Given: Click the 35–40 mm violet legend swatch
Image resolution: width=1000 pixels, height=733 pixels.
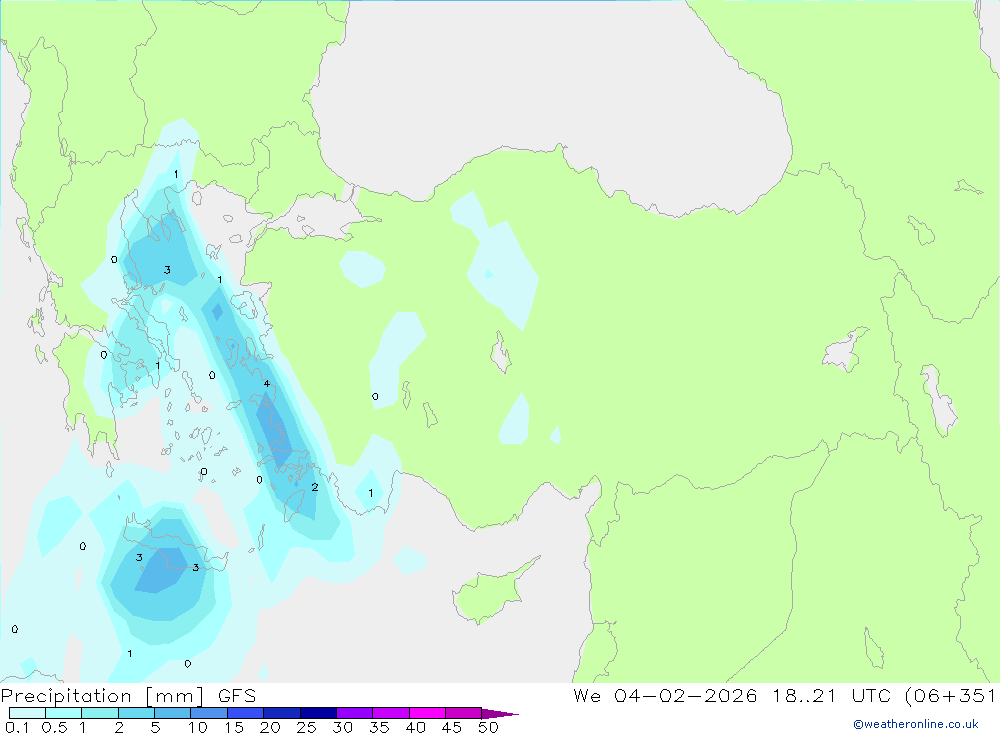Looking at the screenshot, I should (391, 713).
